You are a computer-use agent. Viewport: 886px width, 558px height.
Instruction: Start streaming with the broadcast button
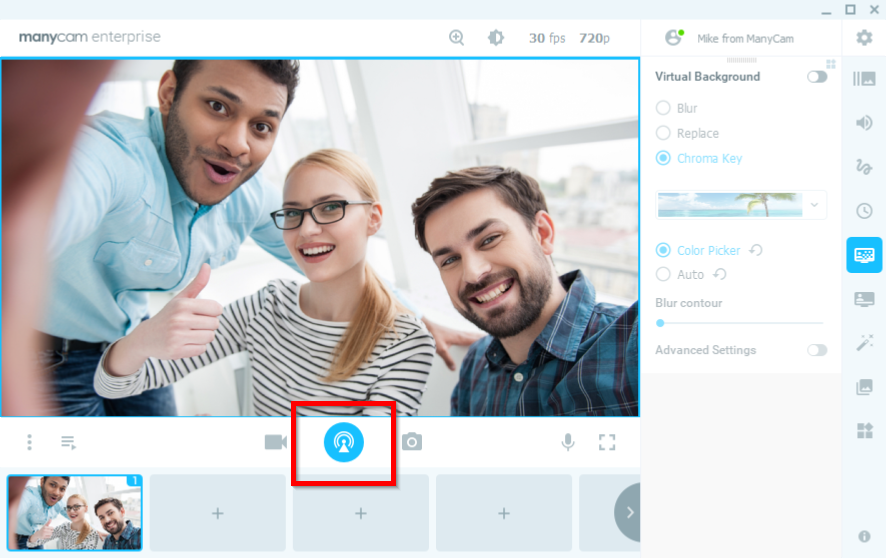point(344,442)
